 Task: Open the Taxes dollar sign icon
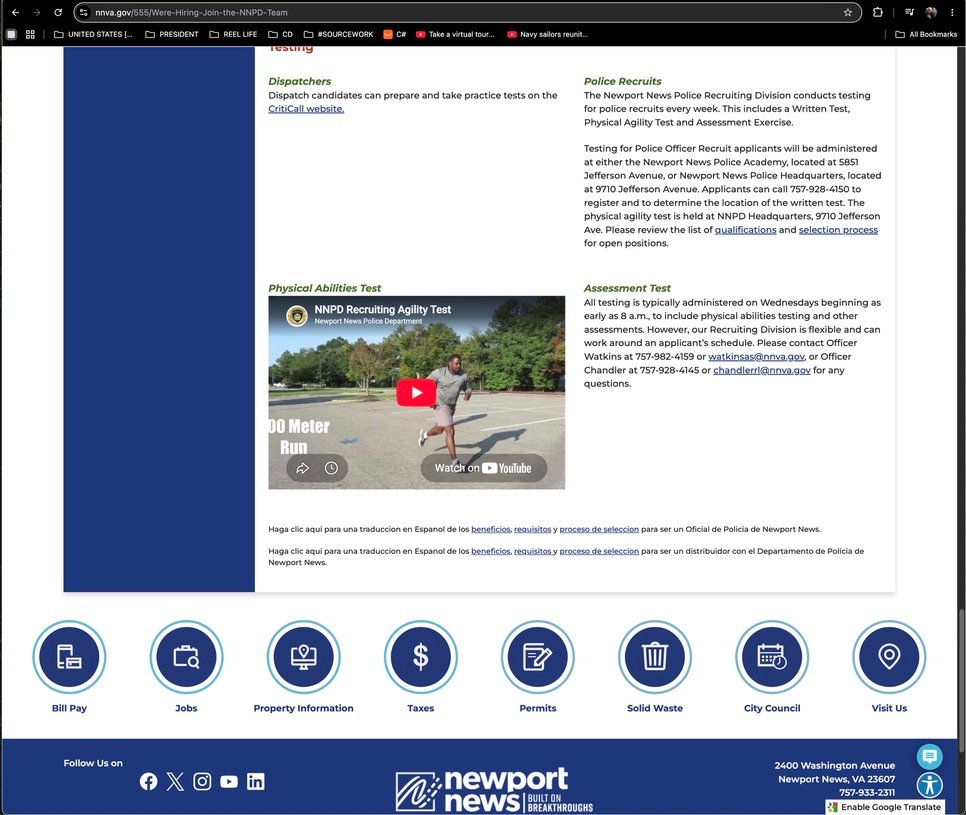(x=421, y=657)
